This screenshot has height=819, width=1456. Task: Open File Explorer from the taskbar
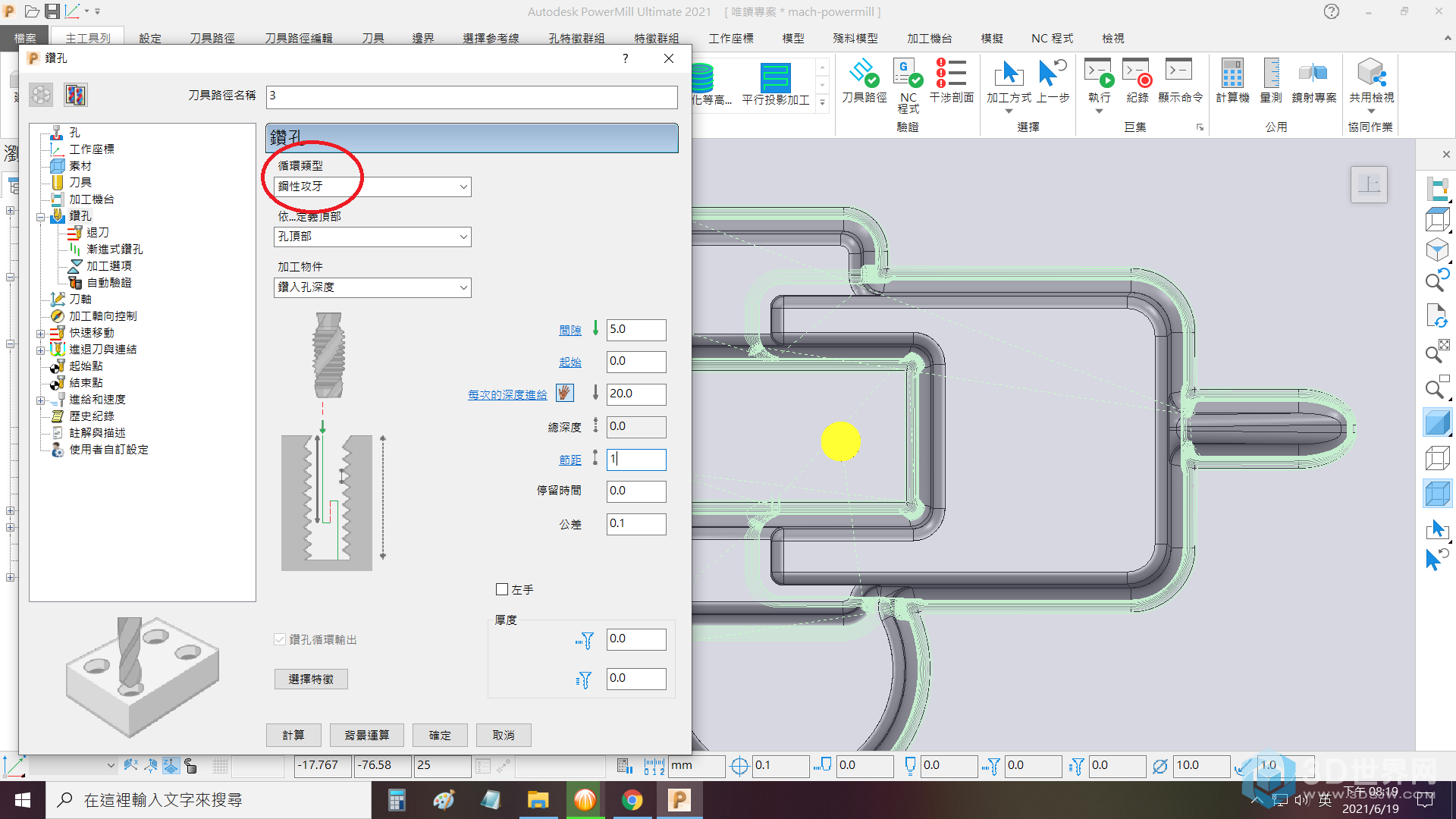point(538,800)
